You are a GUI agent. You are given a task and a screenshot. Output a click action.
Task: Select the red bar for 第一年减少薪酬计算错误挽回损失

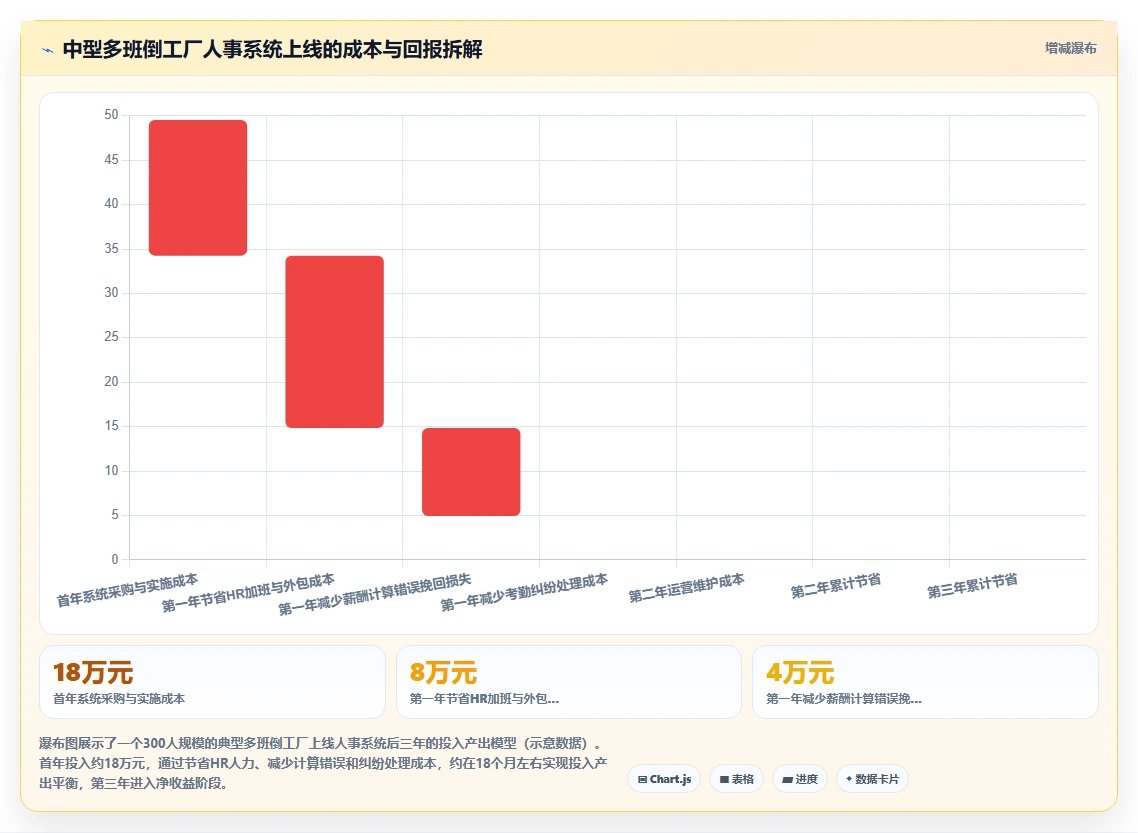pos(471,472)
